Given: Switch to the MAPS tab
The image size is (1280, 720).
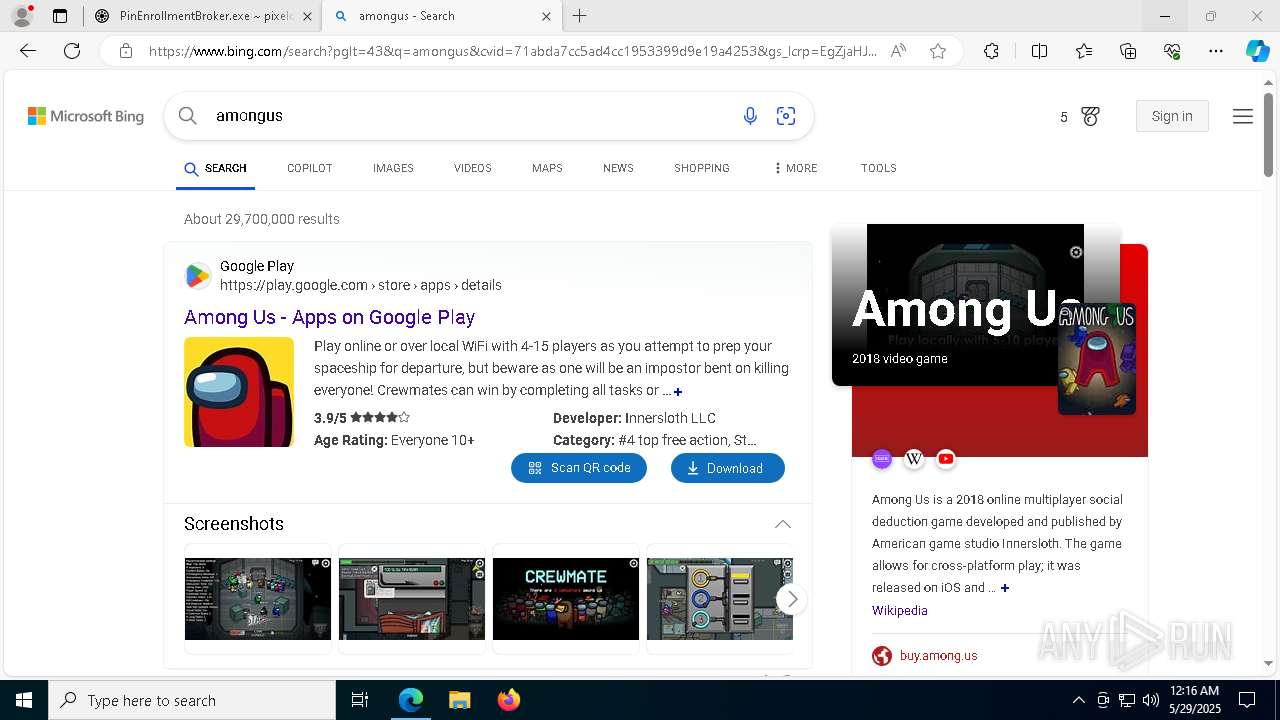Looking at the screenshot, I should click(547, 168).
